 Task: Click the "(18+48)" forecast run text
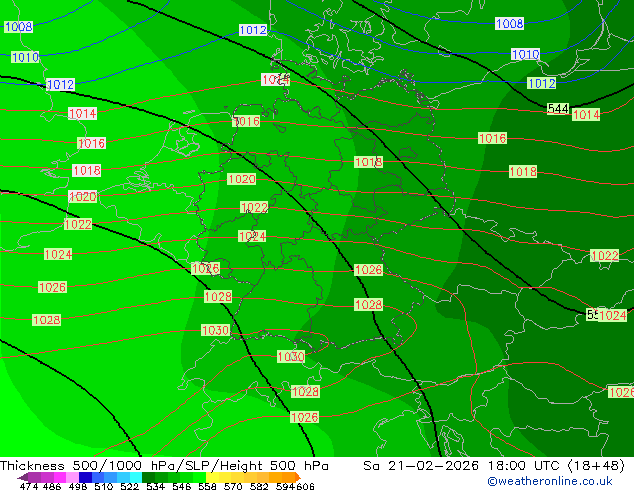tap(596, 466)
